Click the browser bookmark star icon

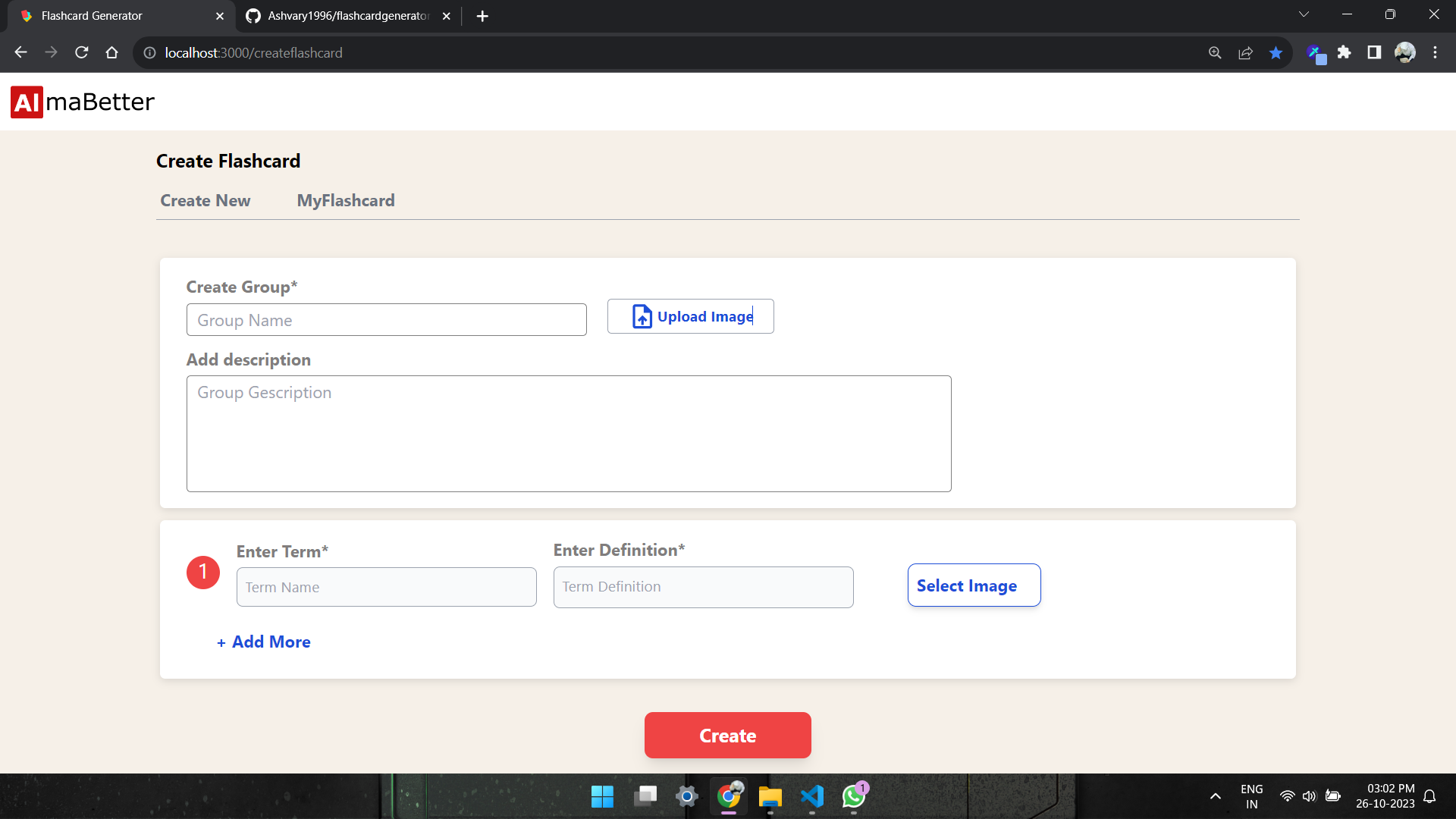(1276, 53)
